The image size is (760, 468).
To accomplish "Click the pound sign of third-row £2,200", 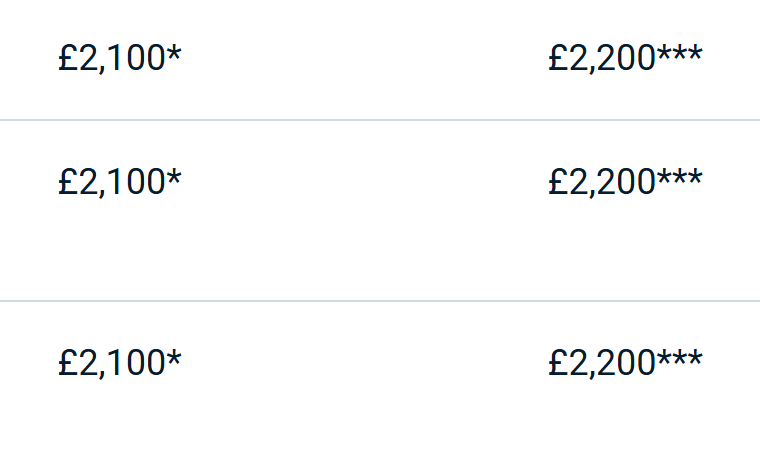I will coord(558,363).
